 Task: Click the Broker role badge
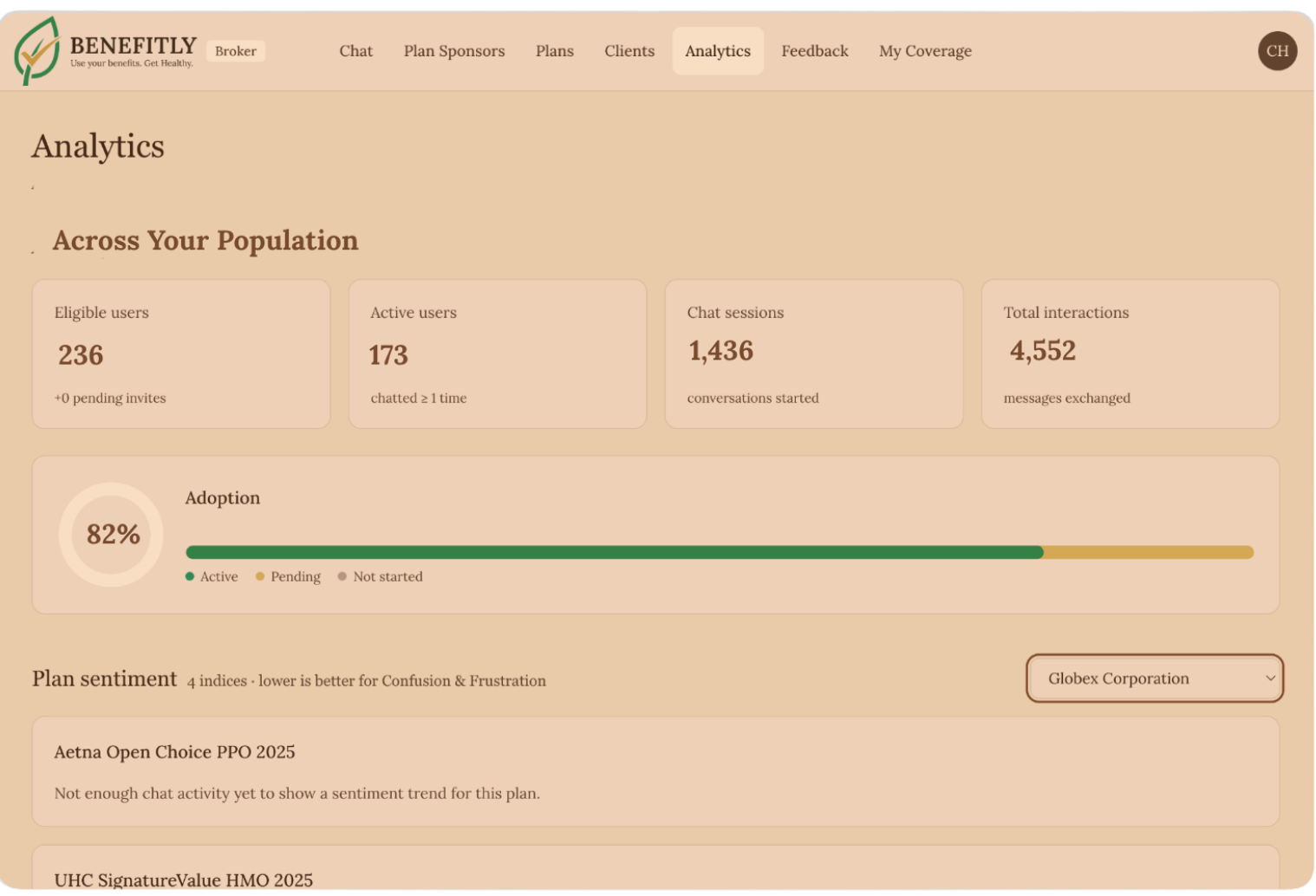click(x=236, y=51)
